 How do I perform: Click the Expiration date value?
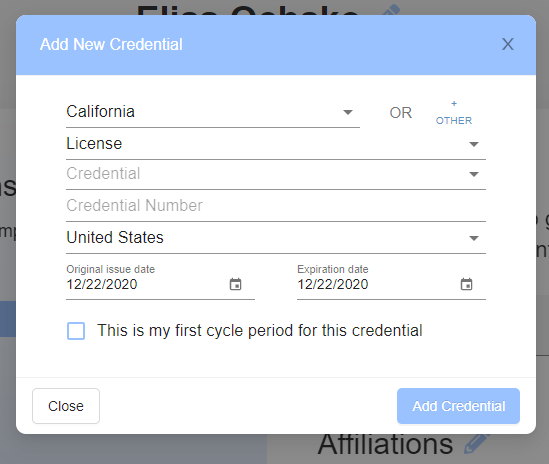tap(333, 284)
